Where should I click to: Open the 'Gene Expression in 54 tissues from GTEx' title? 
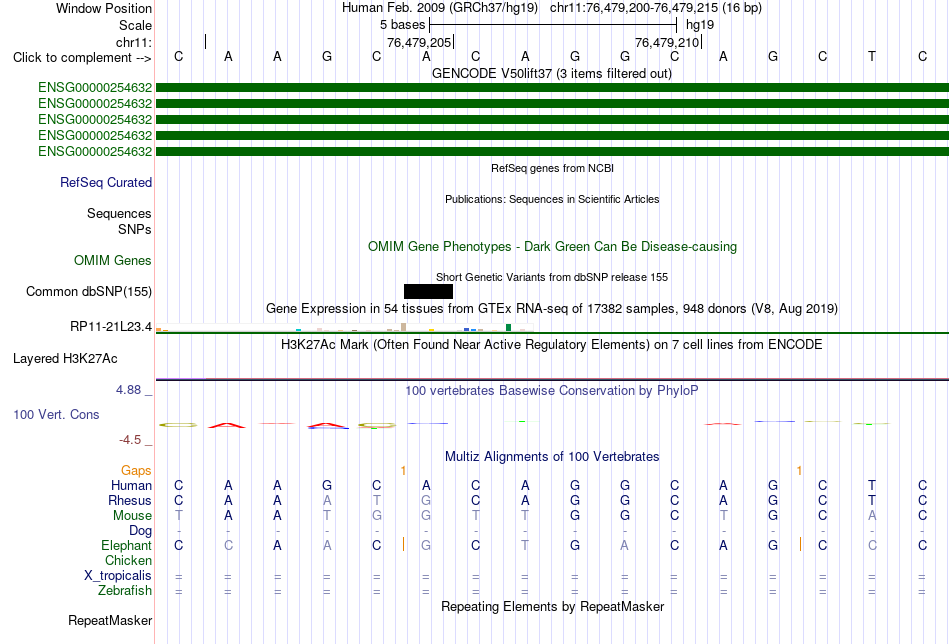tap(552, 308)
